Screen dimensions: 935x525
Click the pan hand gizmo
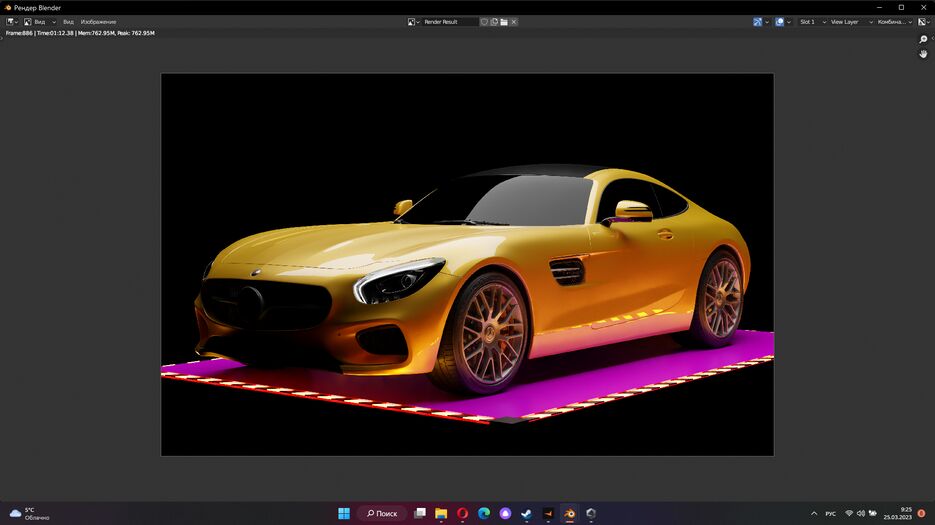coord(923,54)
